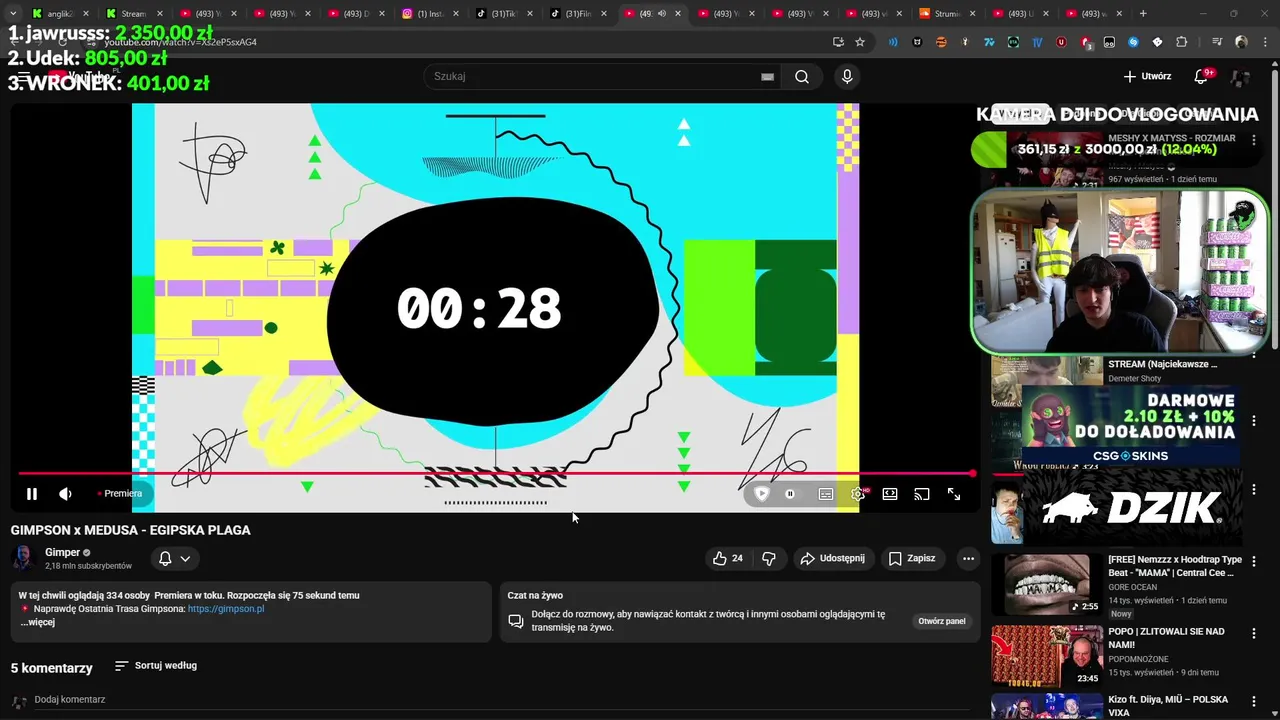Open player settings gear icon
Image resolution: width=1280 pixels, height=720 pixels.
pos(858,494)
